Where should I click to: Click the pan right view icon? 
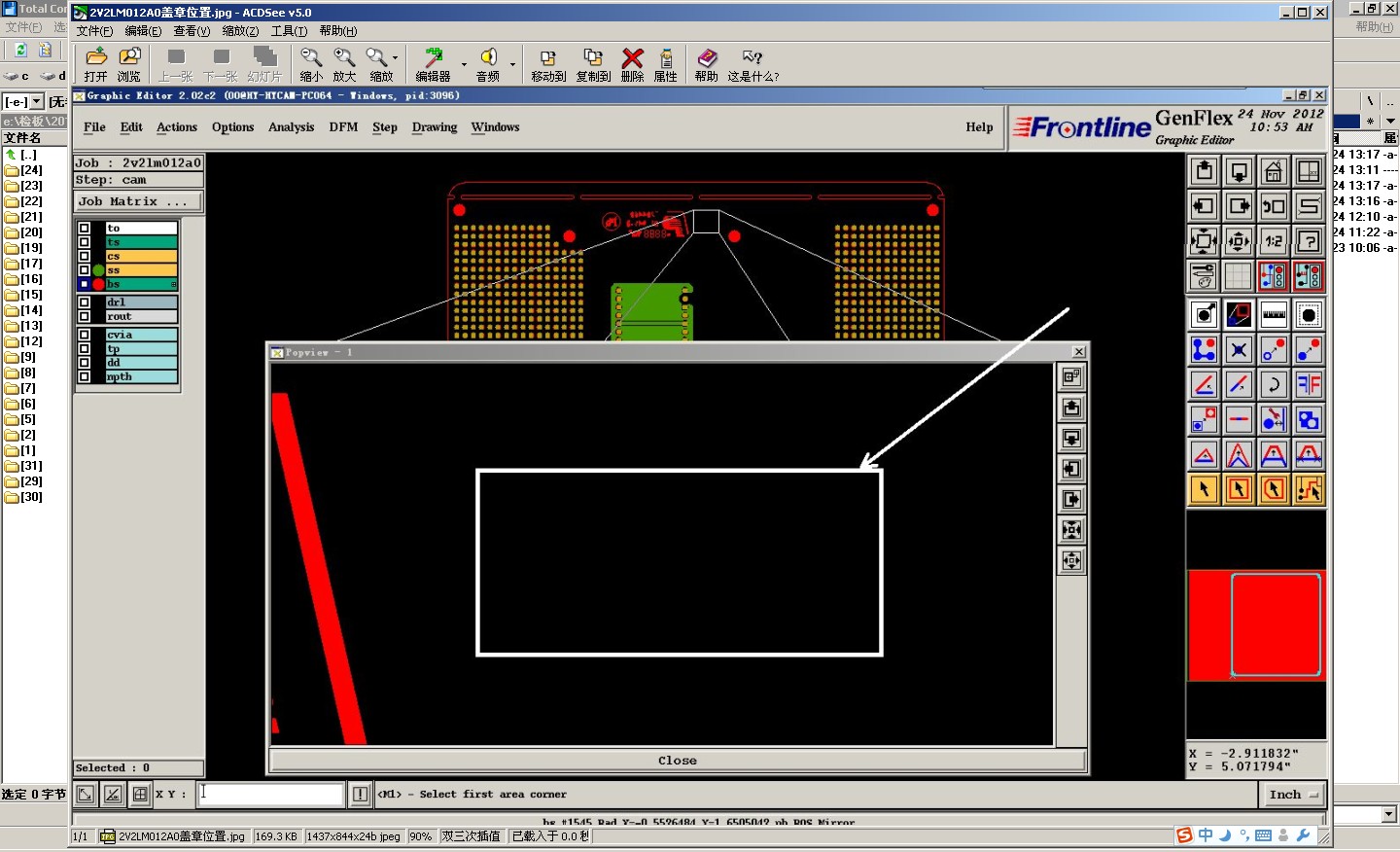click(x=1239, y=206)
